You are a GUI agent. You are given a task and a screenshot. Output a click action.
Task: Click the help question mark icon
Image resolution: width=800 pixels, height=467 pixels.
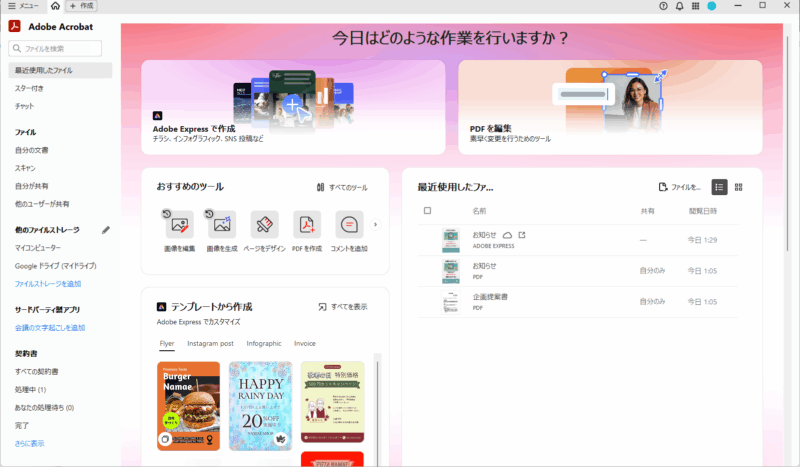(x=663, y=6)
